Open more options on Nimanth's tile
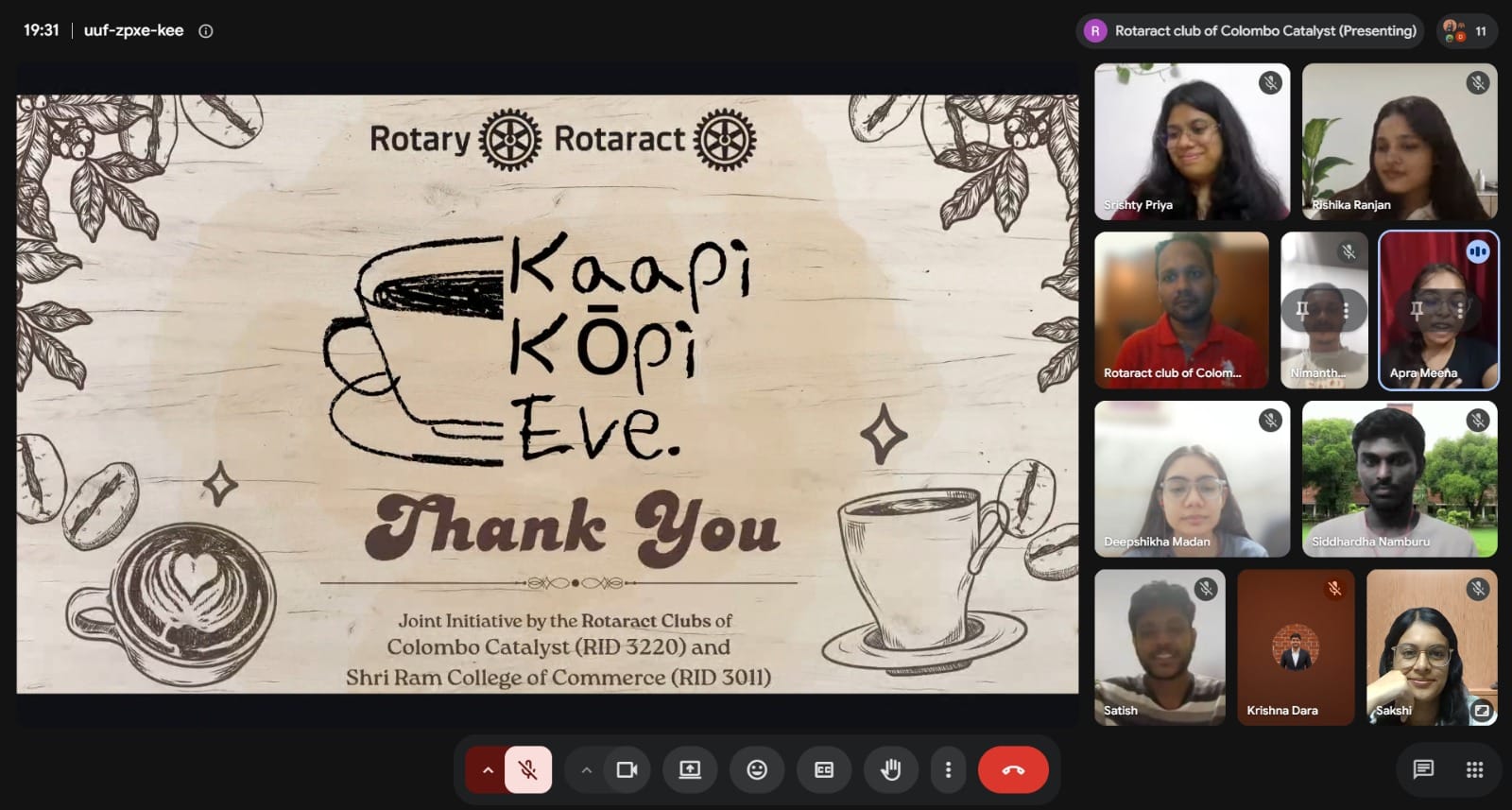1512x810 pixels. 1346,310
